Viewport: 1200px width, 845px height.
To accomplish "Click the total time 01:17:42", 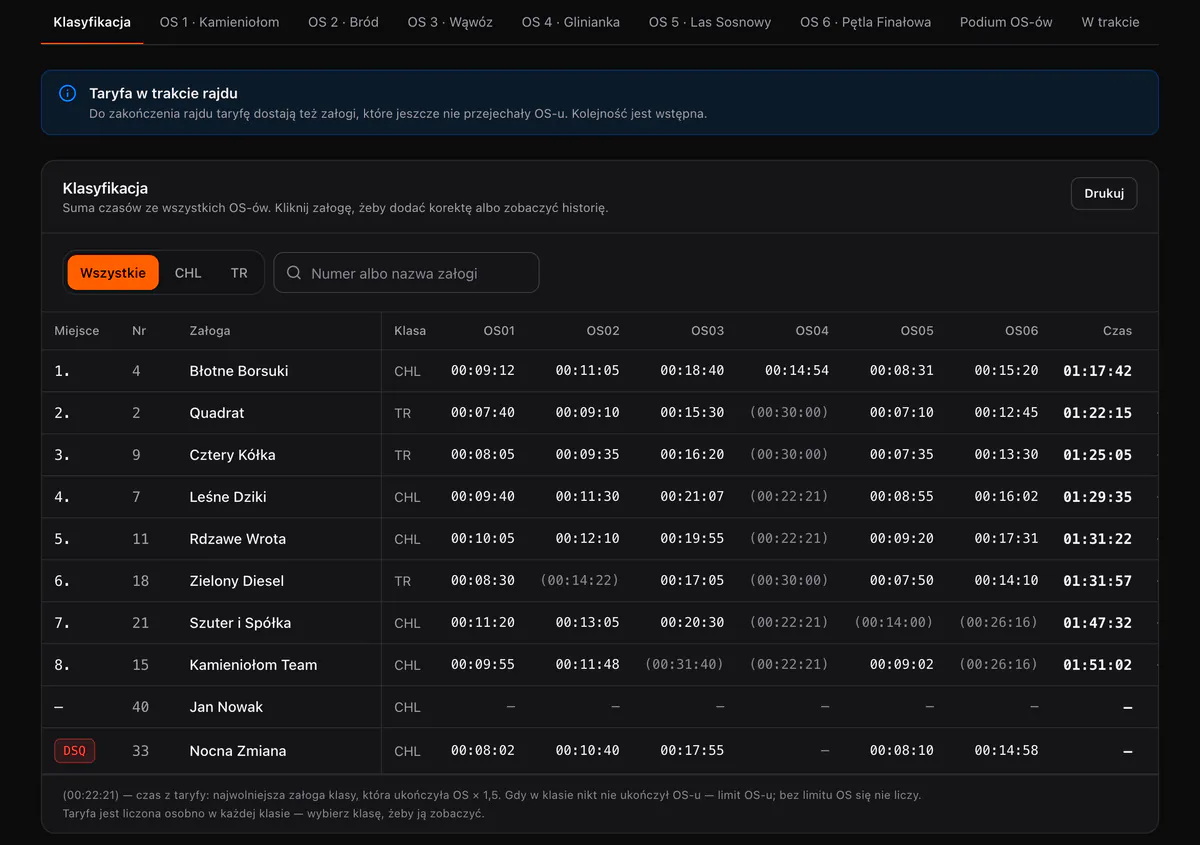I will pyautogui.click(x=1097, y=371).
